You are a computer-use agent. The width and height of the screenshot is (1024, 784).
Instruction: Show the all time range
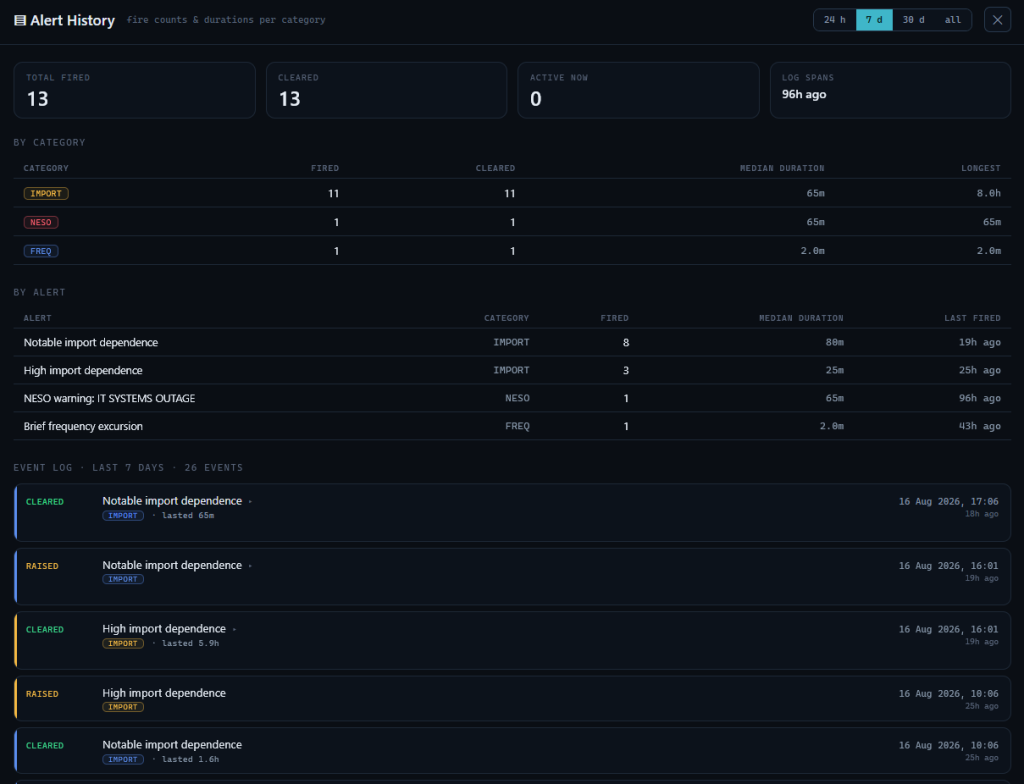point(952,20)
